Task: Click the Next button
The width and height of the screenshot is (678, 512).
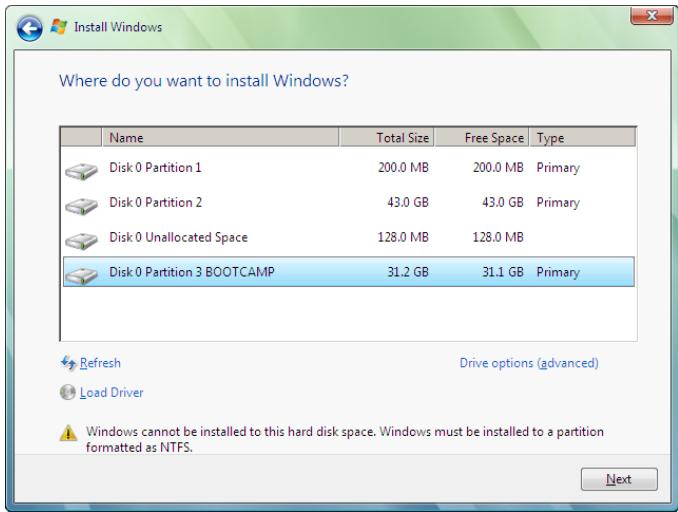Action: [x=619, y=479]
